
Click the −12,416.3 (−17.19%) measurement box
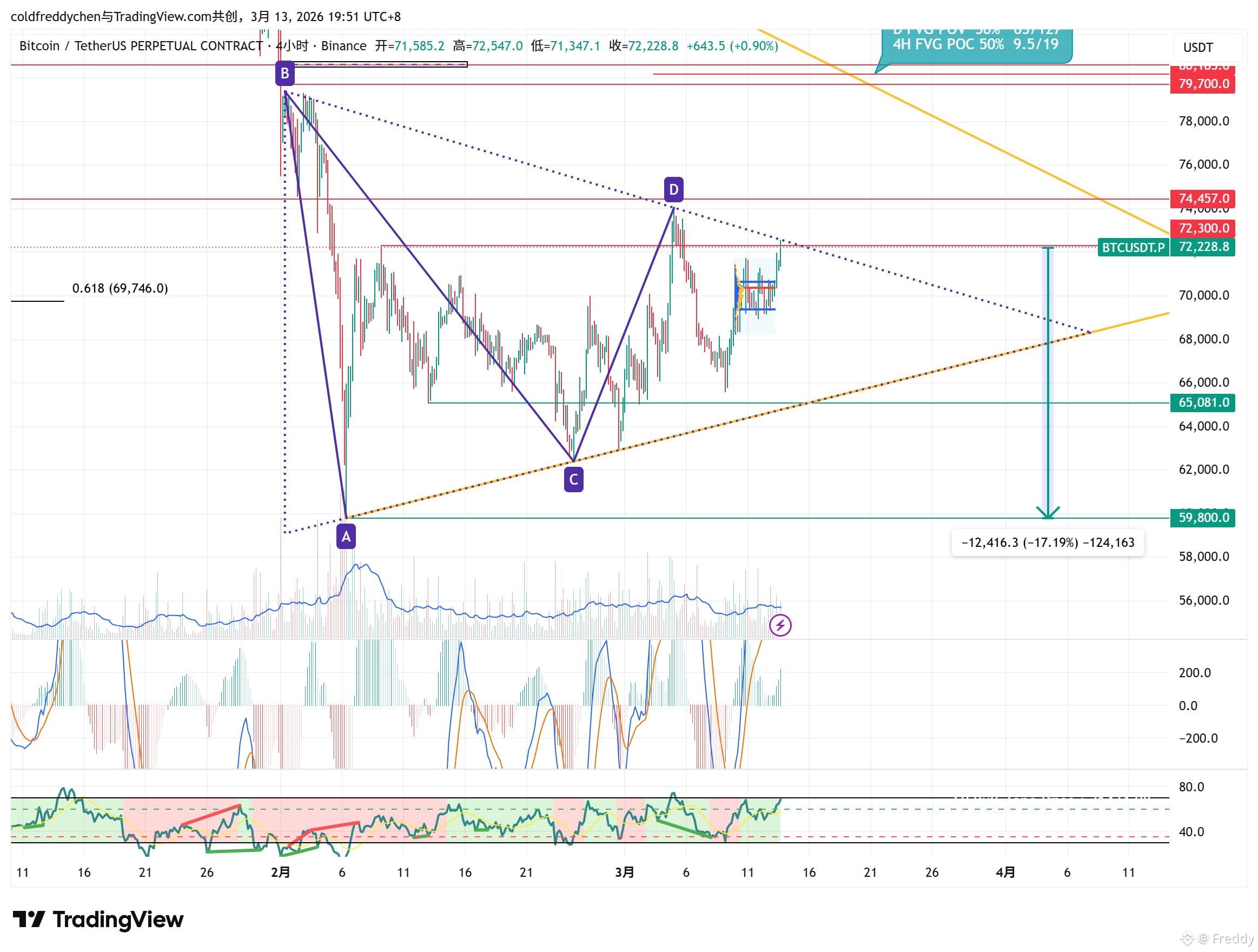(x=1048, y=543)
